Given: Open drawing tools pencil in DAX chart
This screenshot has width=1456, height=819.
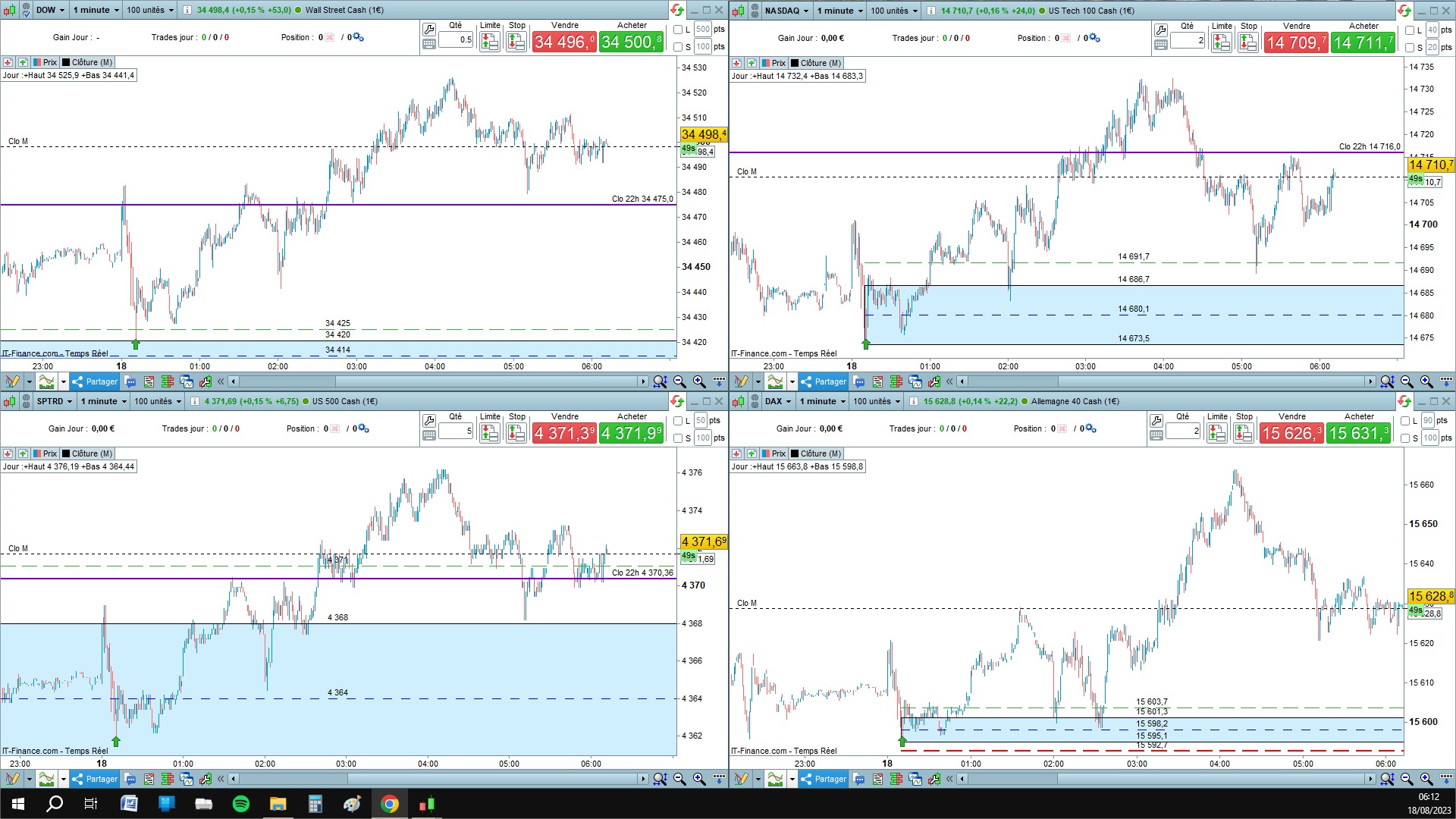Looking at the screenshot, I should click(x=741, y=779).
